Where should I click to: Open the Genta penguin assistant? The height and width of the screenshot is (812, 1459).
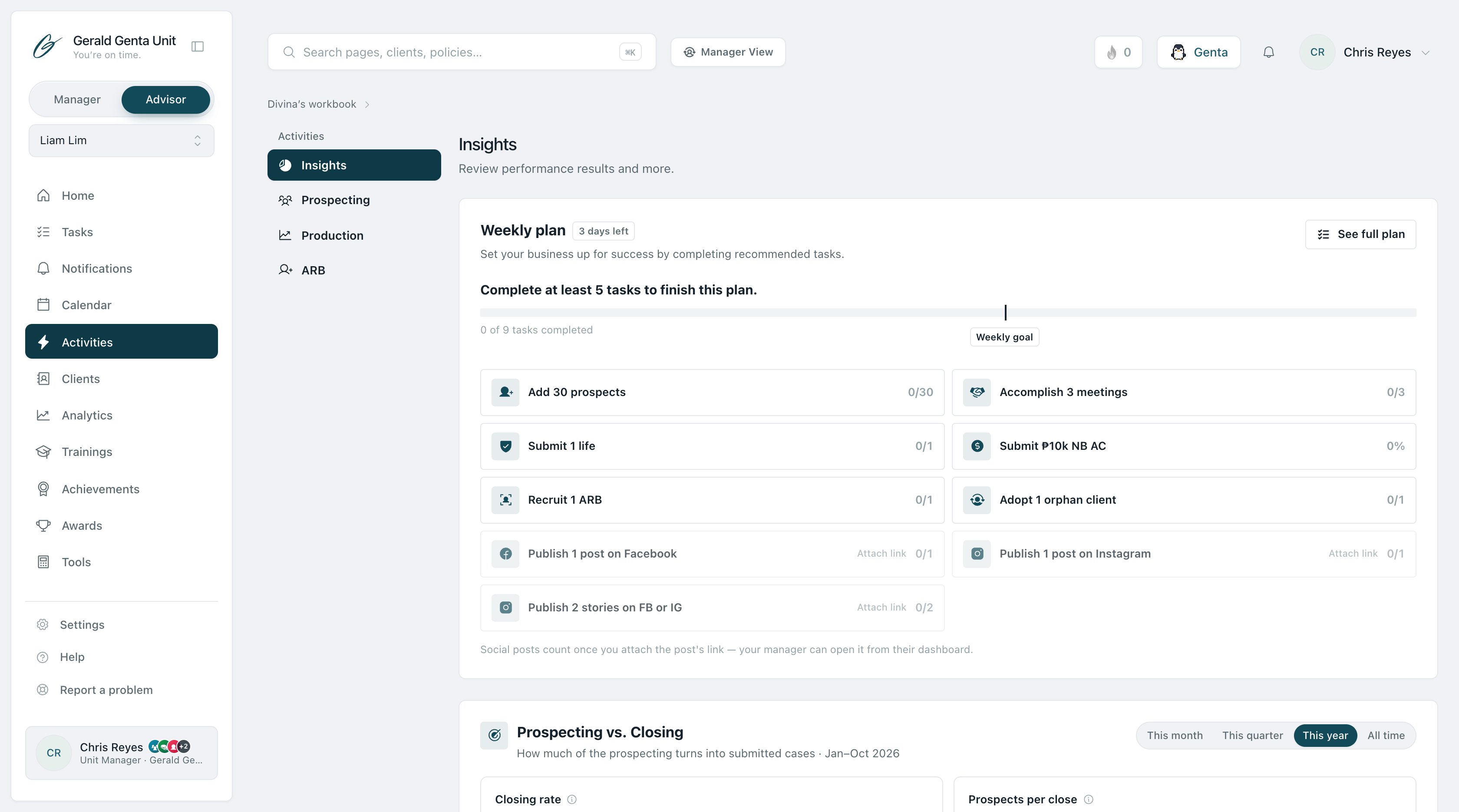coord(1199,52)
